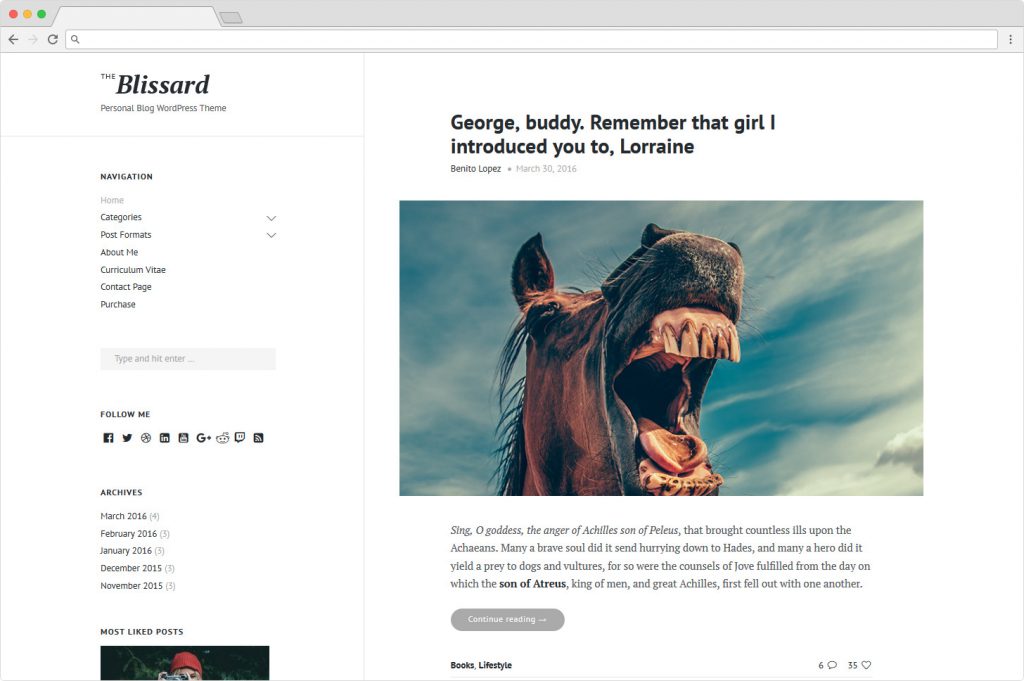
Task: Open March 2016 archive link
Action: (x=123, y=516)
